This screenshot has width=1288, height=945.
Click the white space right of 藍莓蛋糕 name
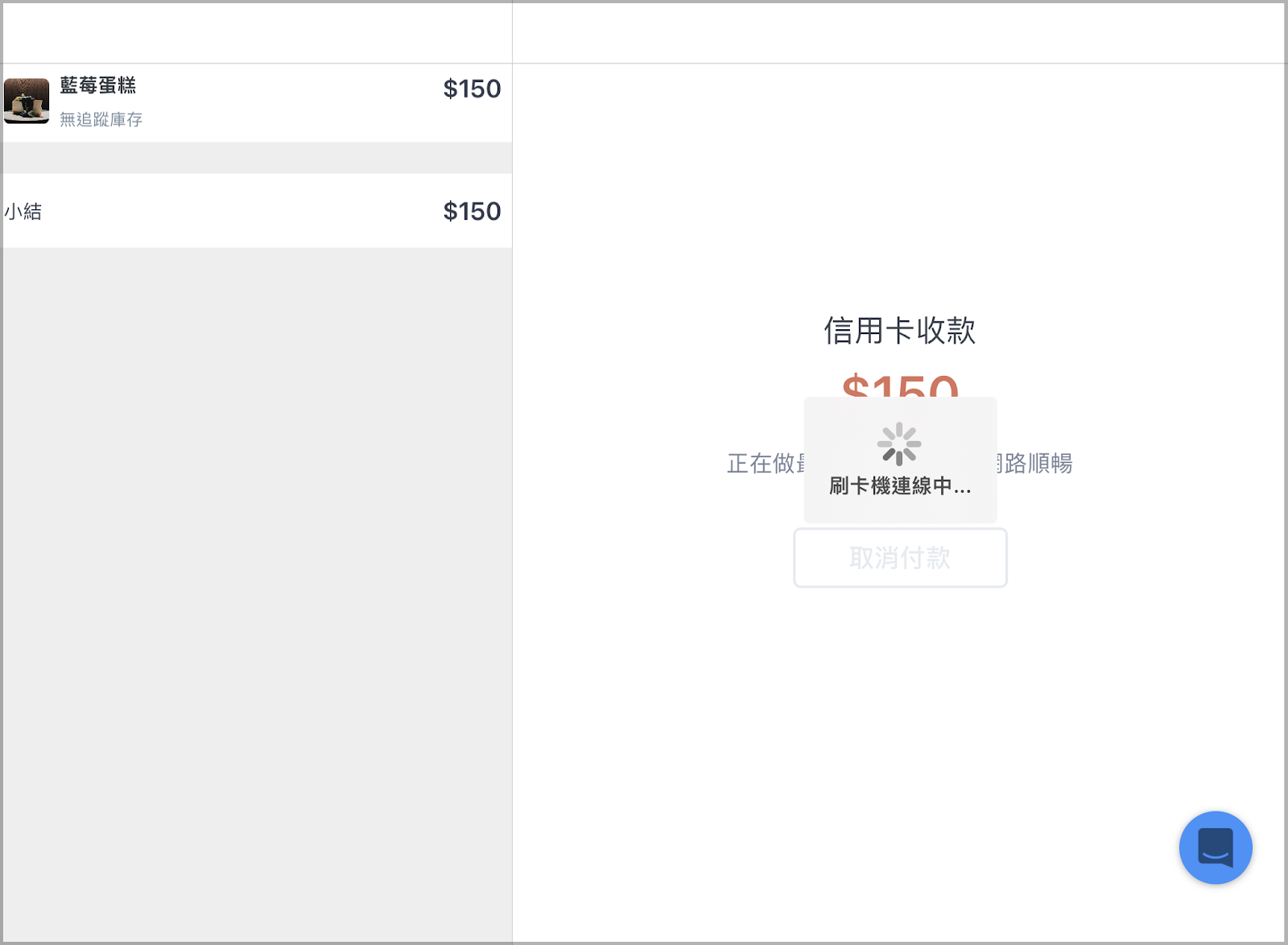point(290,86)
